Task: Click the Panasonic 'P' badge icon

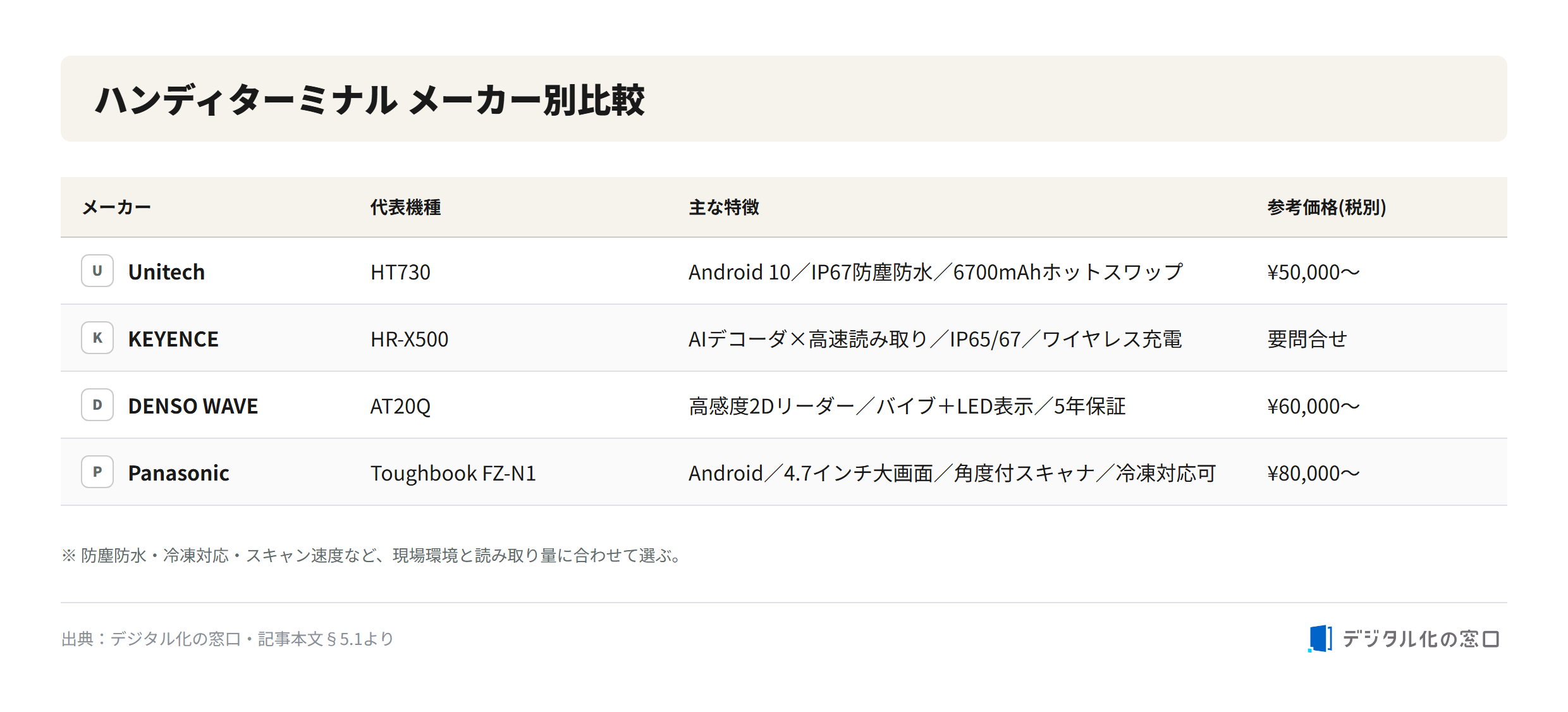Action: (97, 472)
